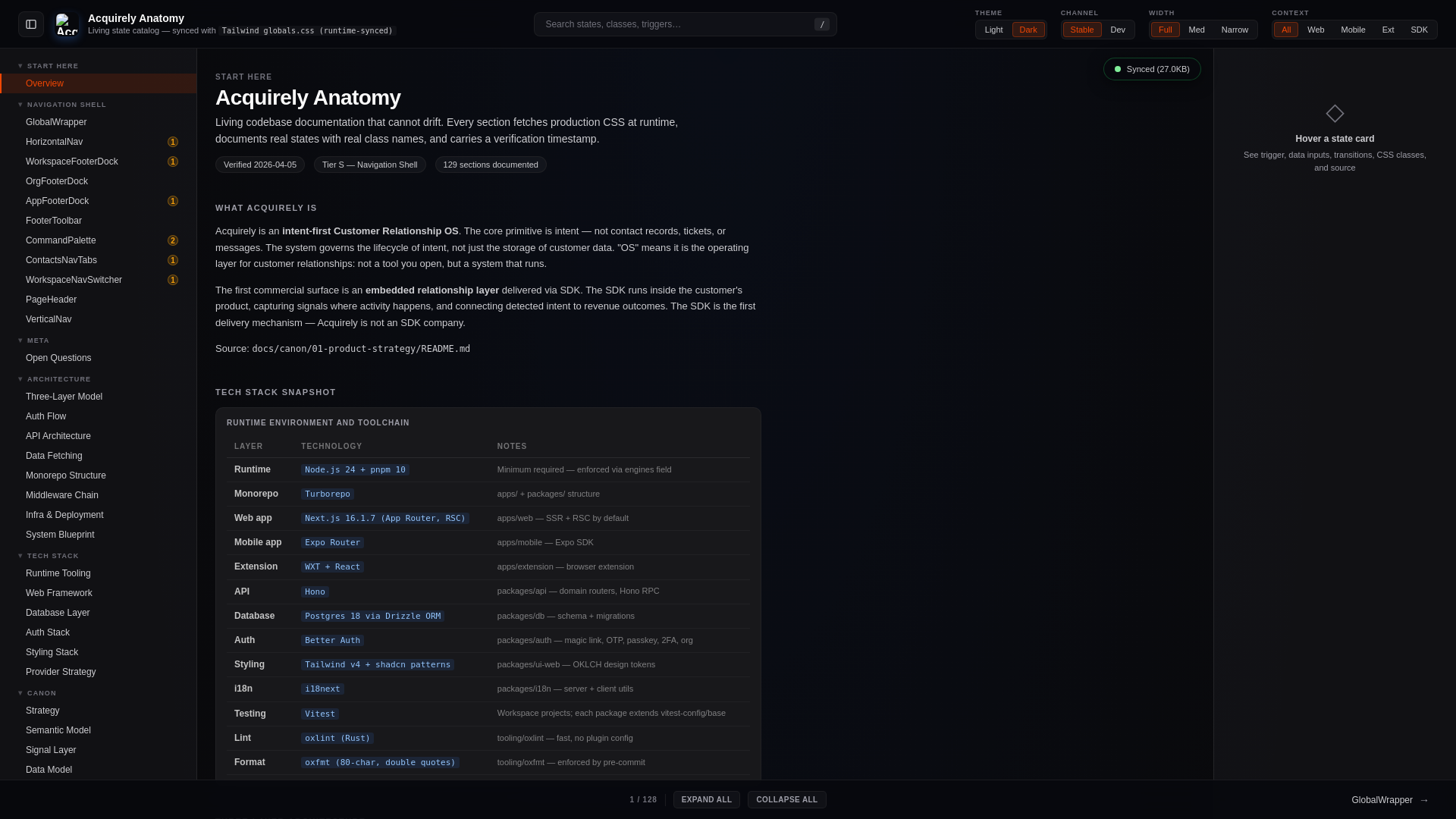Viewport: 1456px width, 819px height.
Task: Select the Stable channel
Action: 1082,30
